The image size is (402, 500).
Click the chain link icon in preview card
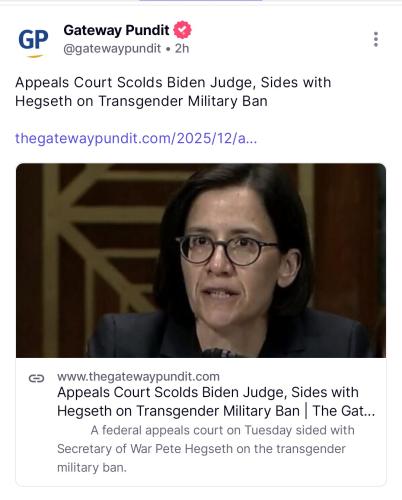coord(36,378)
